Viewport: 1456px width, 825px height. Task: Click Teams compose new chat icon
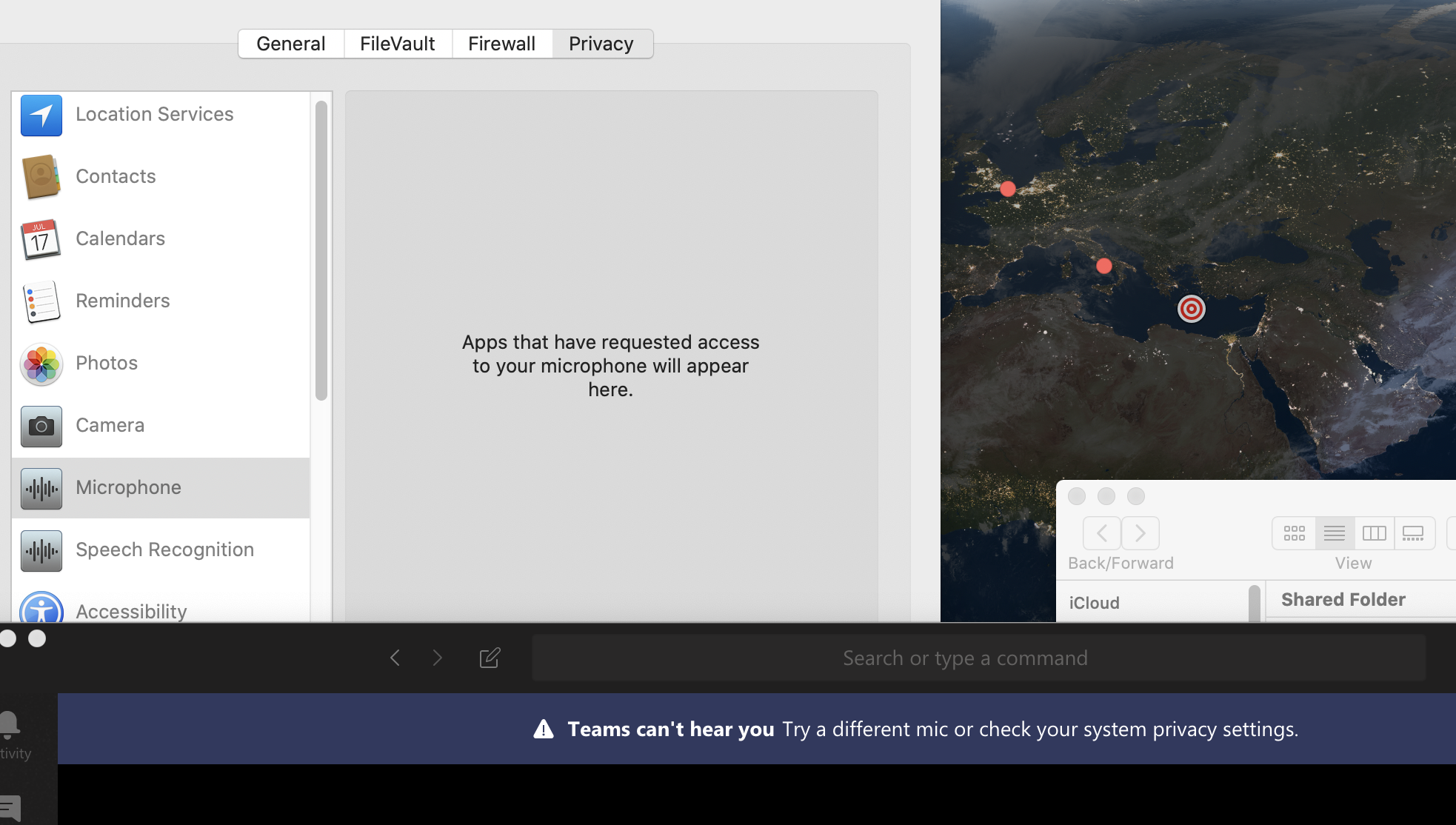[x=490, y=658]
